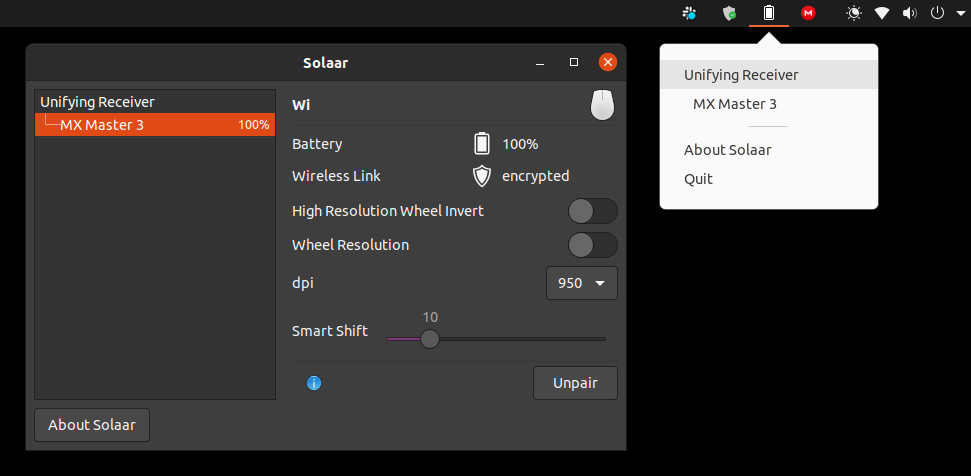971x476 pixels.
Task: Click the volume speaker icon
Action: tap(910, 12)
